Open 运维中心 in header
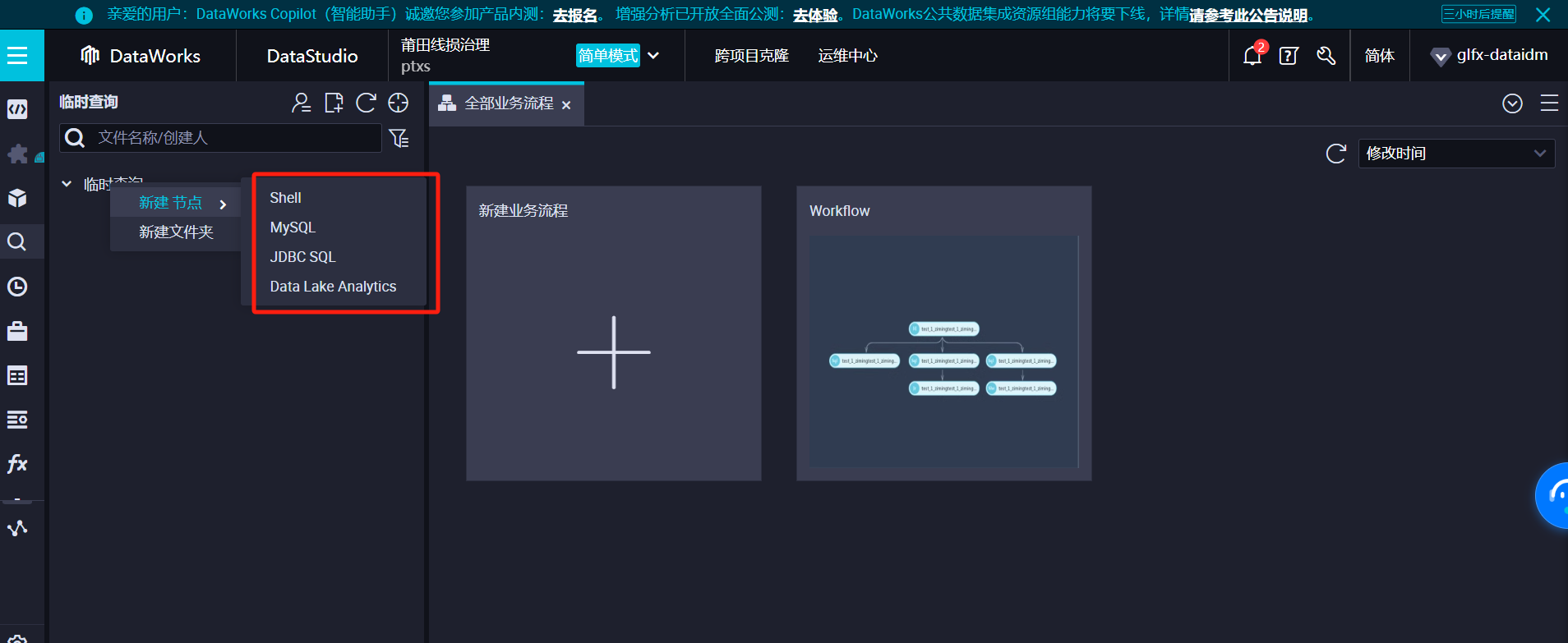This screenshot has width=1568, height=643. 848,56
